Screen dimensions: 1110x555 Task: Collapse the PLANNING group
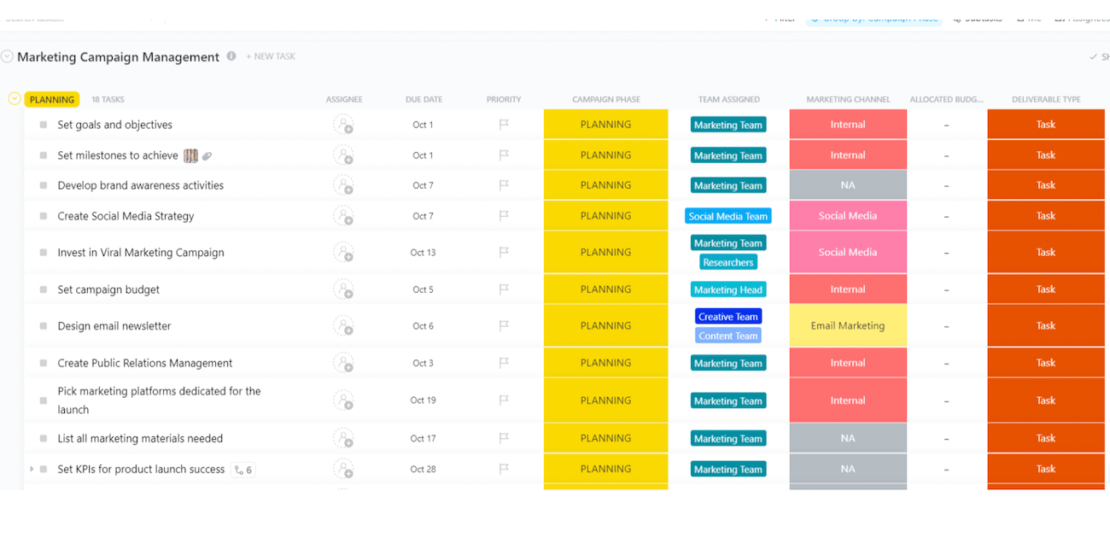coord(14,99)
